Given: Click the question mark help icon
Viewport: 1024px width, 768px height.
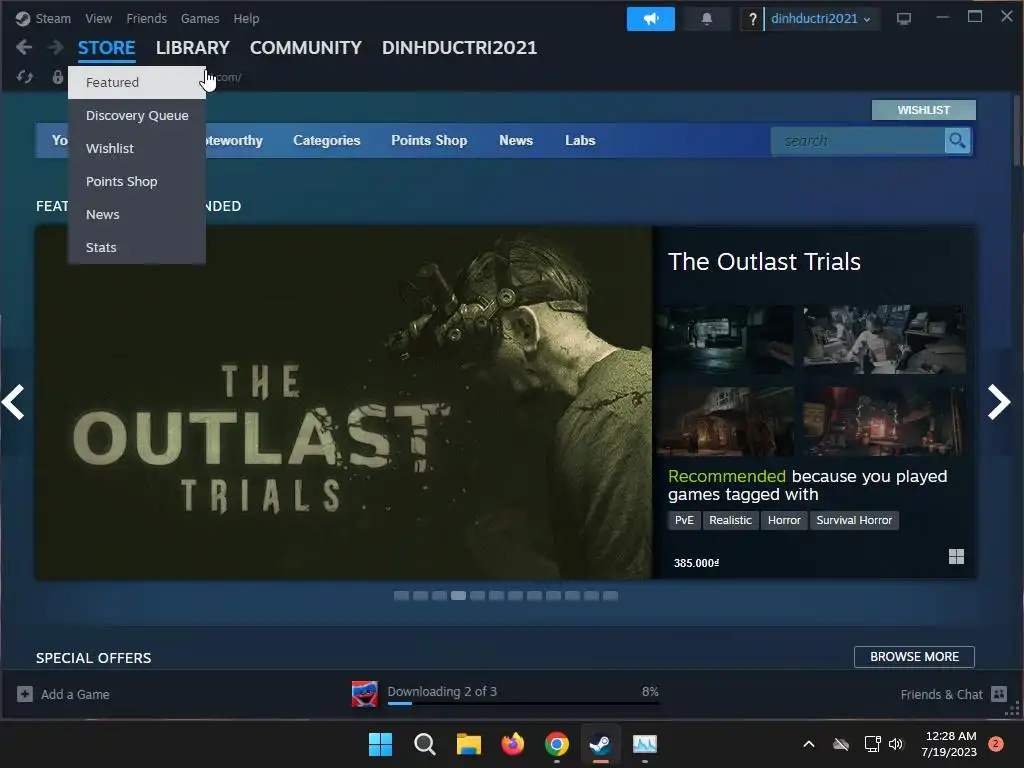Looking at the screenshot, I should pyautogui.click(x=752, y=18).
